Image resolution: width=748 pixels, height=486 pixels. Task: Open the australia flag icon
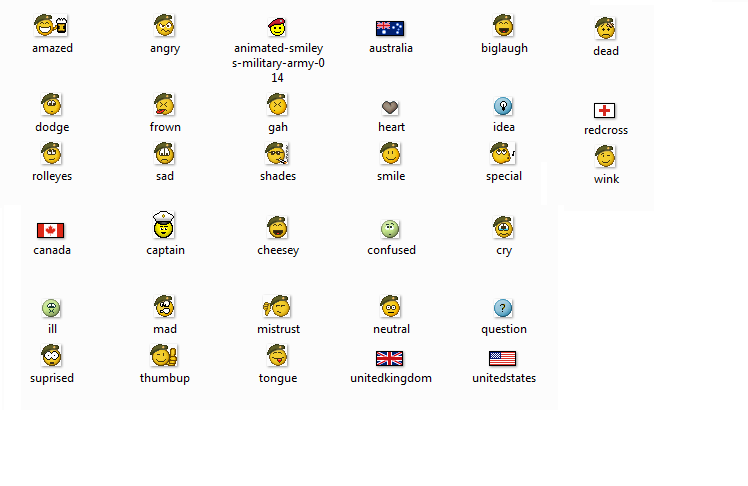tap(390, 28)
